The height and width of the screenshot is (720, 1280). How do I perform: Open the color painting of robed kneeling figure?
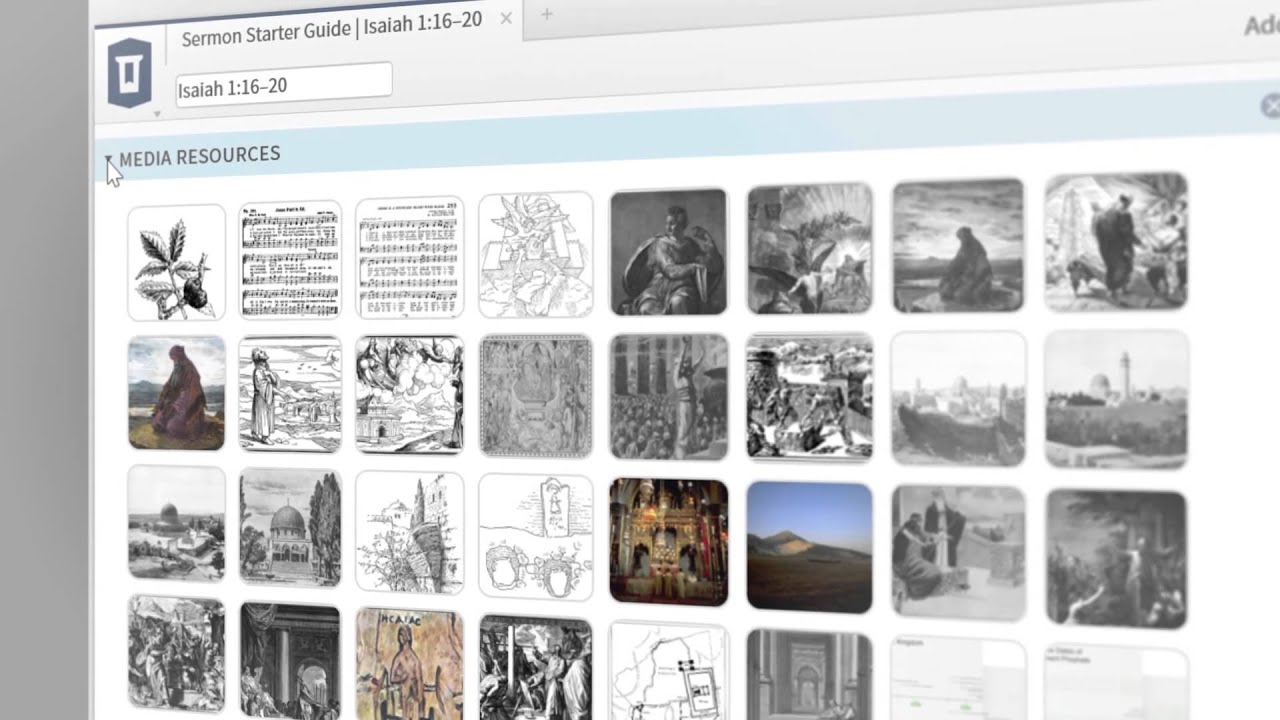176,392
